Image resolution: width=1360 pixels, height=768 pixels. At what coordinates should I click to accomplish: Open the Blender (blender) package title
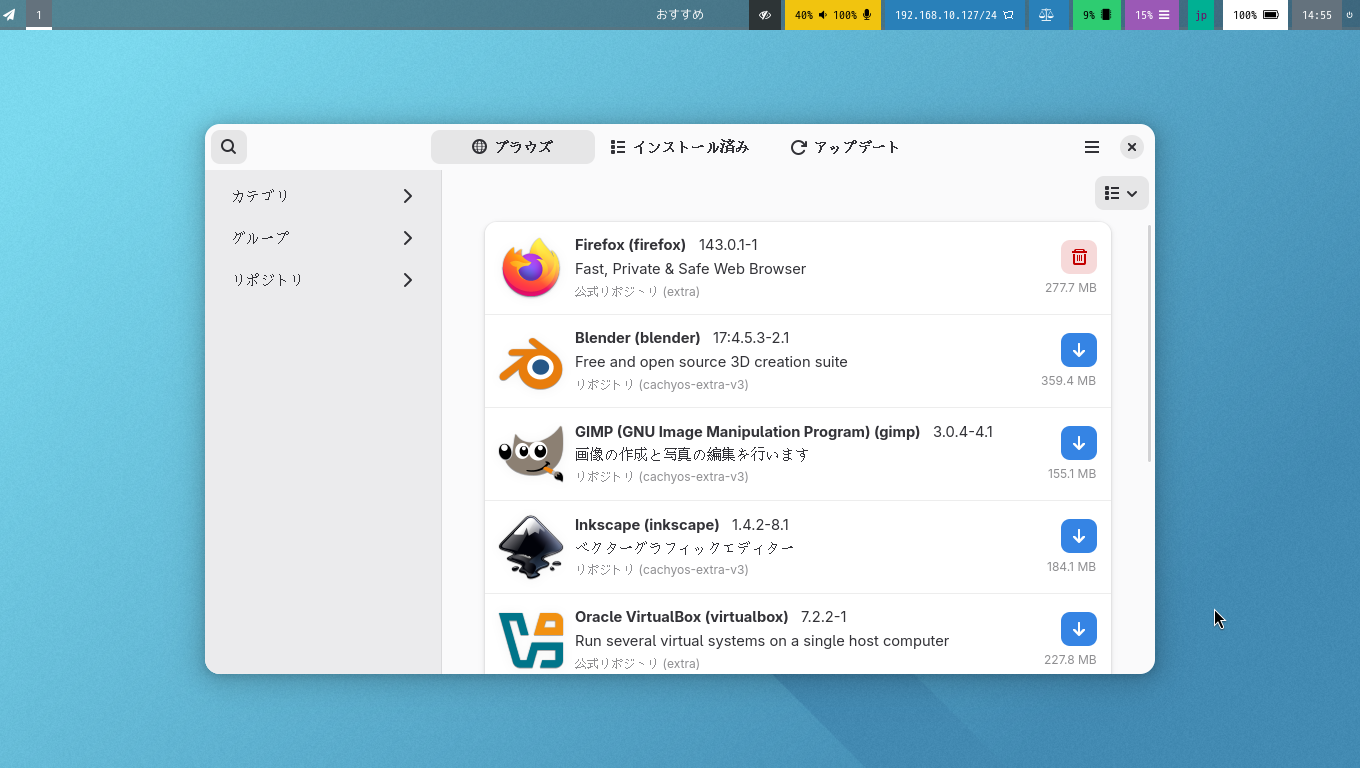point(637,338)
